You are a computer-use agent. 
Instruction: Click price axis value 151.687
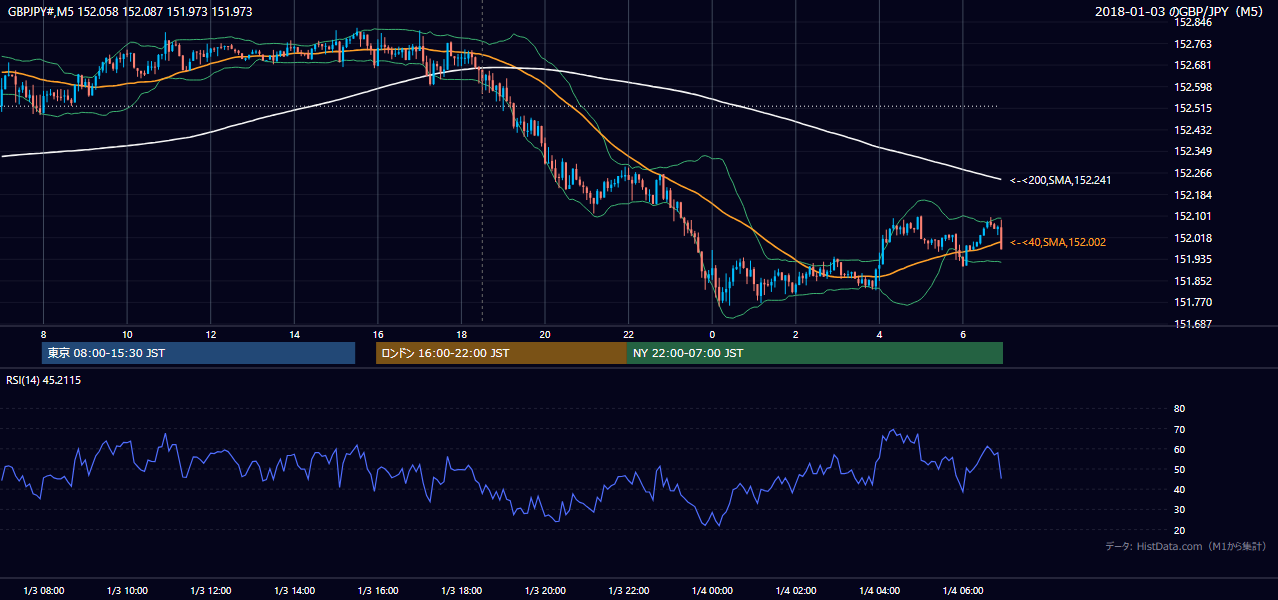click(1193, 324)
